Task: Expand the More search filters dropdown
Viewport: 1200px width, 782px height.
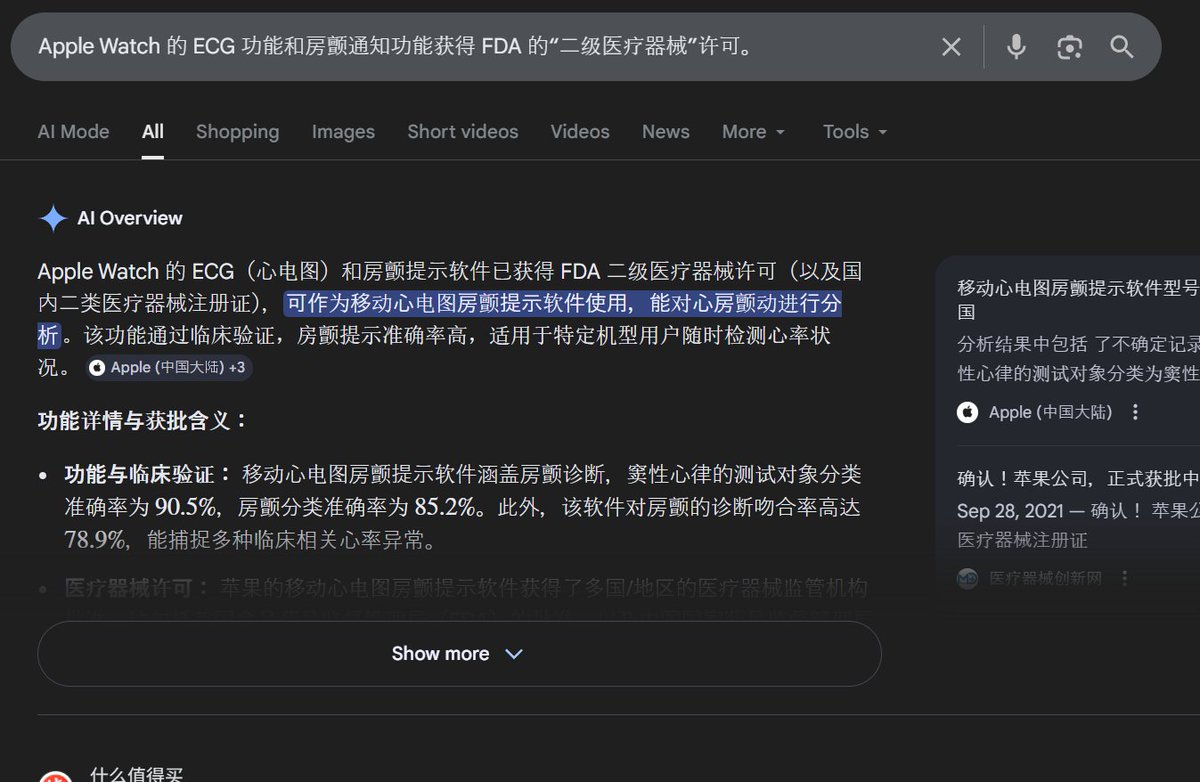Action: coord(754,132)
